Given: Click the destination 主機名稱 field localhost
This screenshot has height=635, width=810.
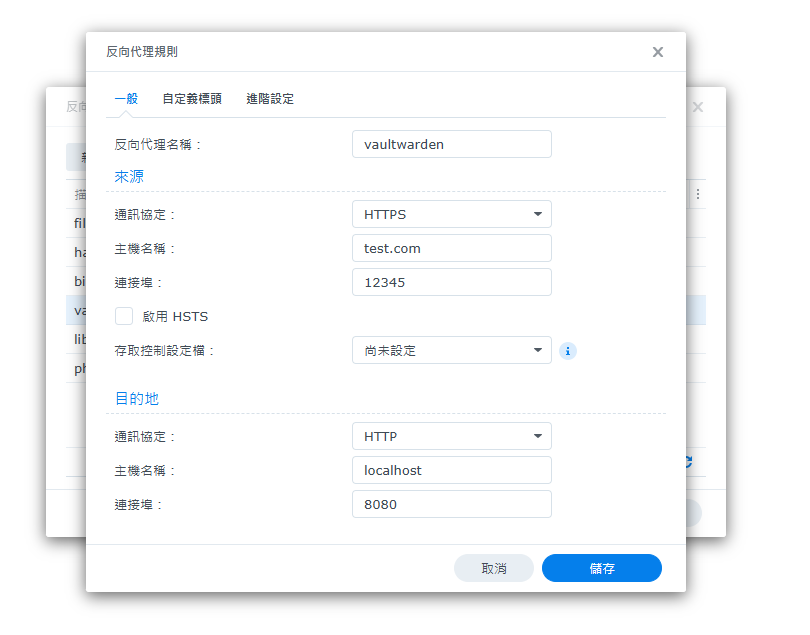Looking at the screenshot, I should tap(451, 470).
